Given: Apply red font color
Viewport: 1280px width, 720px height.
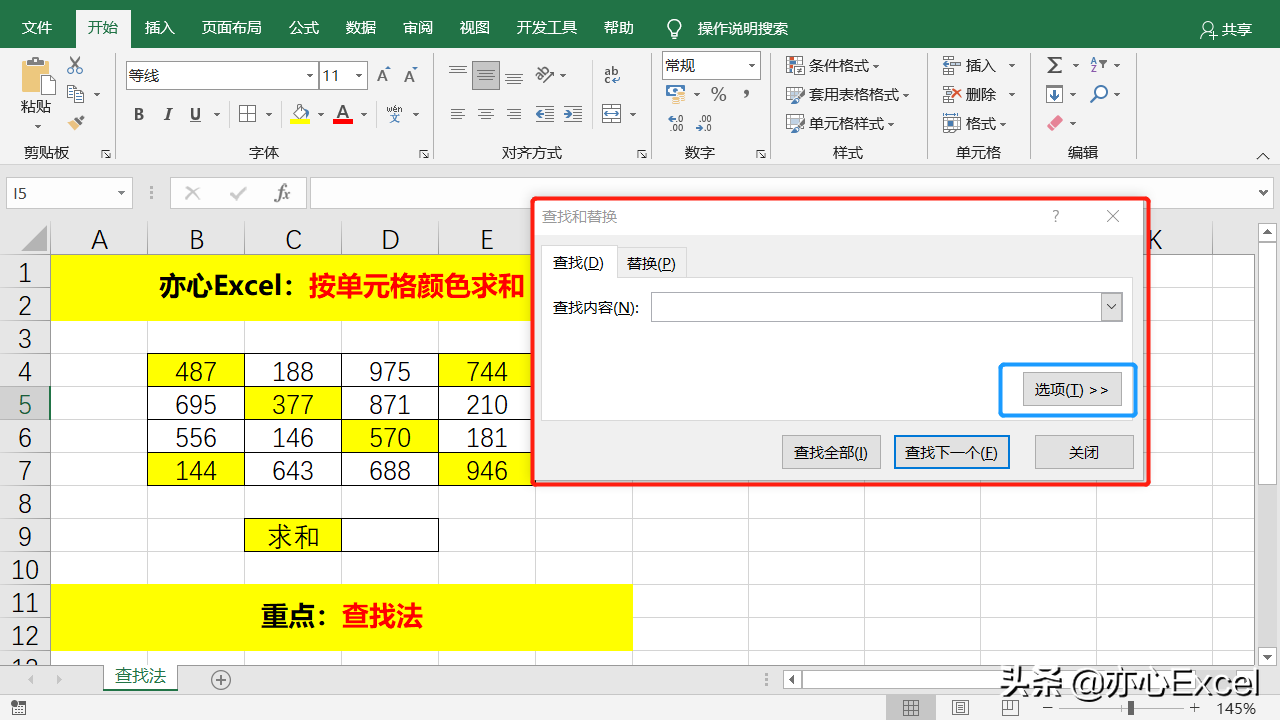Looking at the screenshot, I should click(343, 114).
